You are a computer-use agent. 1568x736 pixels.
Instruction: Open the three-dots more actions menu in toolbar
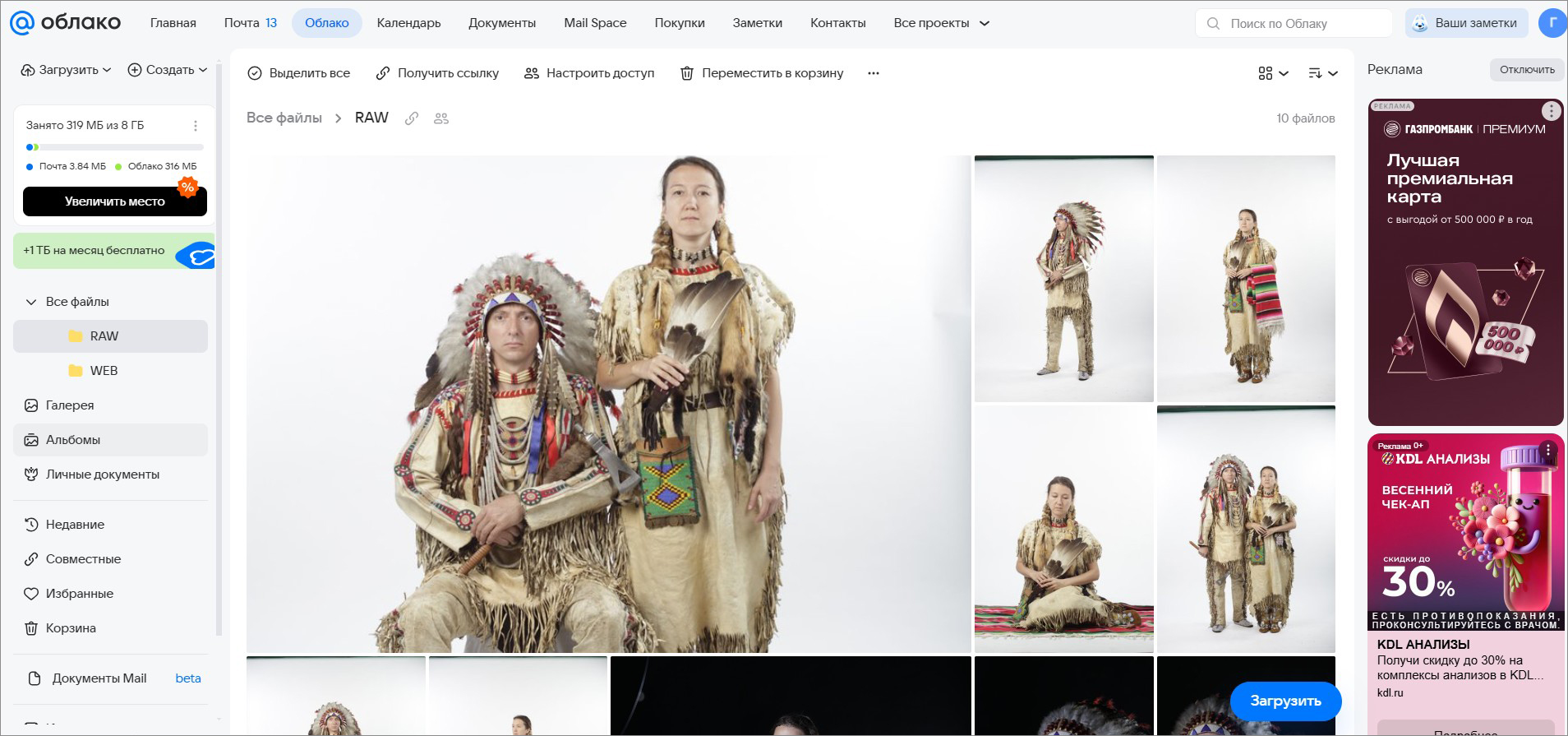tap(873, 73)
